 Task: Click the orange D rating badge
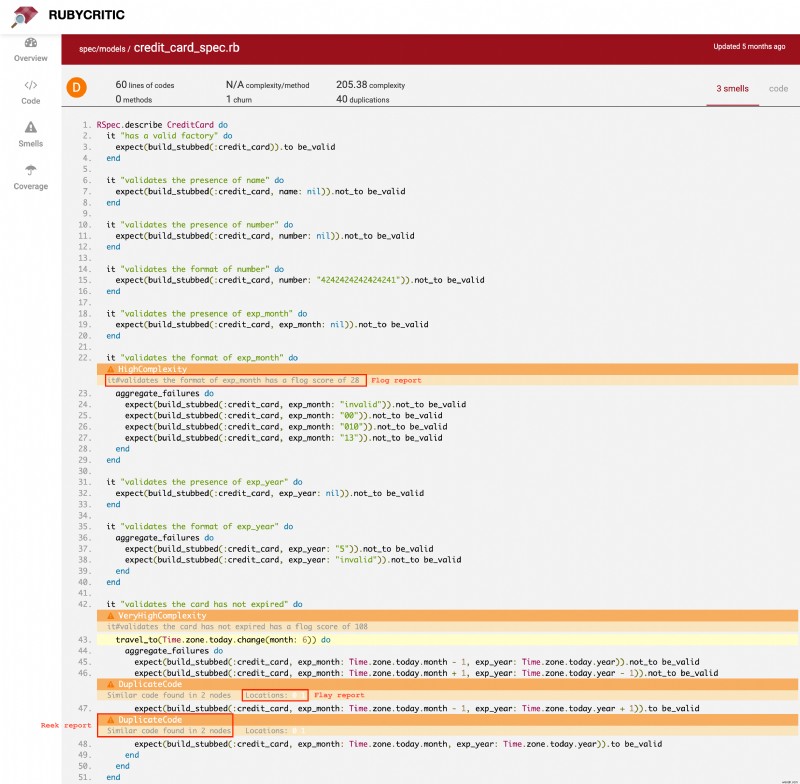pos(77,88)
